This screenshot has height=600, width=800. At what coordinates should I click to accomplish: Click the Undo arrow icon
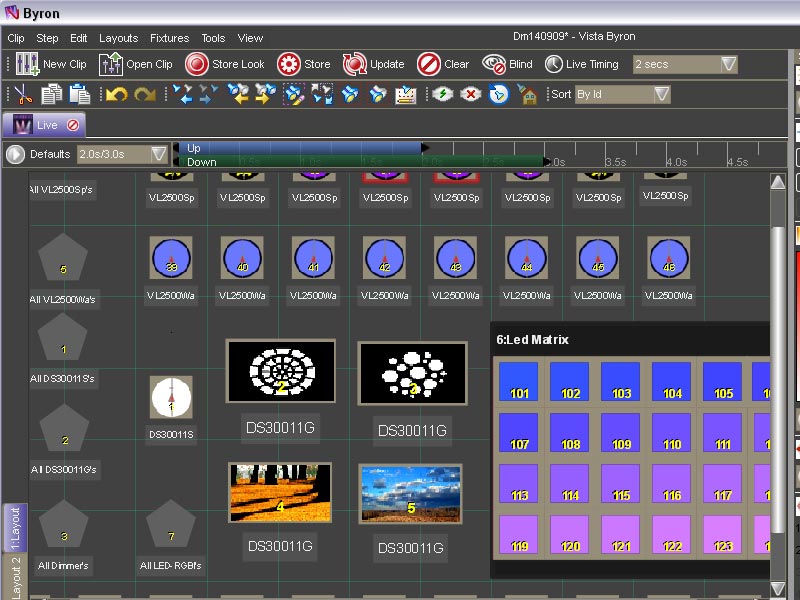tap(117, 94)
